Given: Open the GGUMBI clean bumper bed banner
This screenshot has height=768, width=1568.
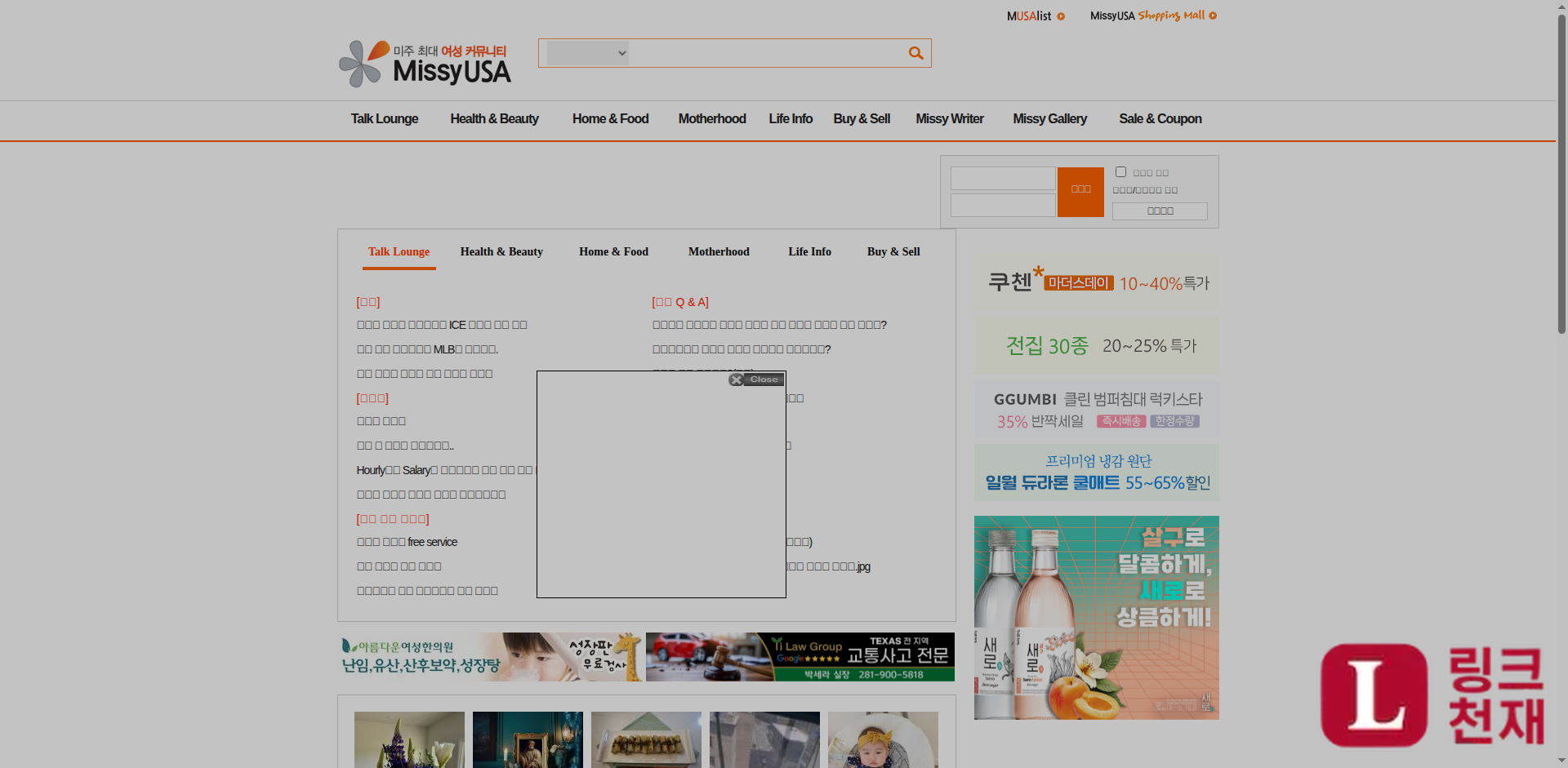Looking at the screenshot, I should [x=1096, y=409].
